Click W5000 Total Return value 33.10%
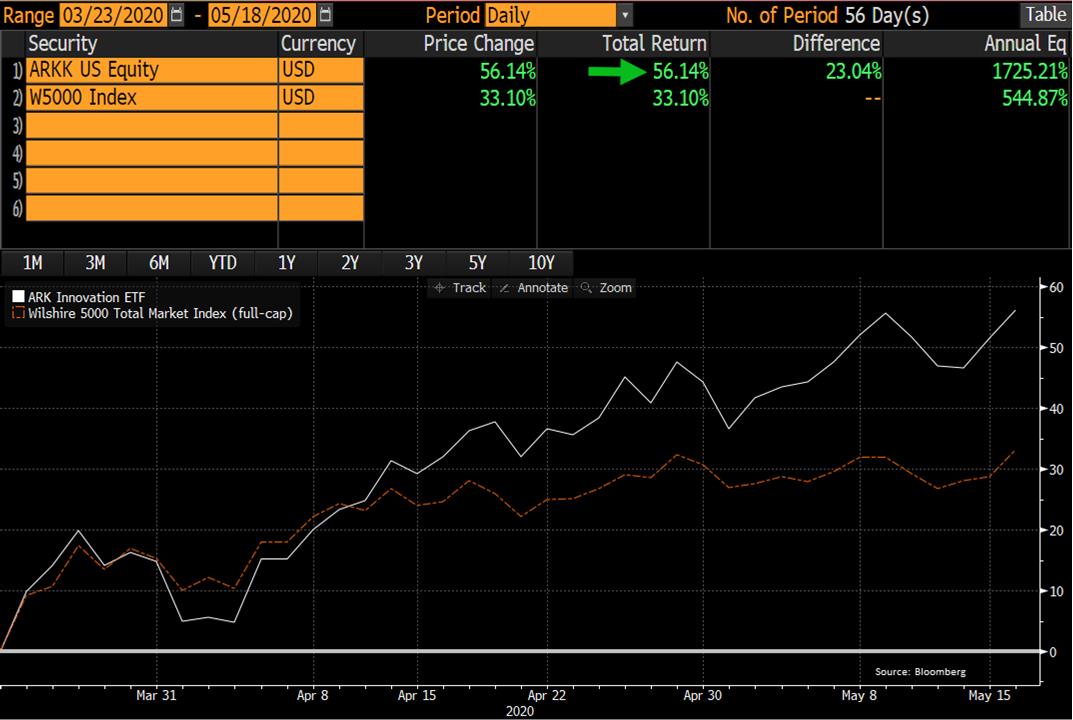The image size is (1073, 720). (x=680, y=98)
